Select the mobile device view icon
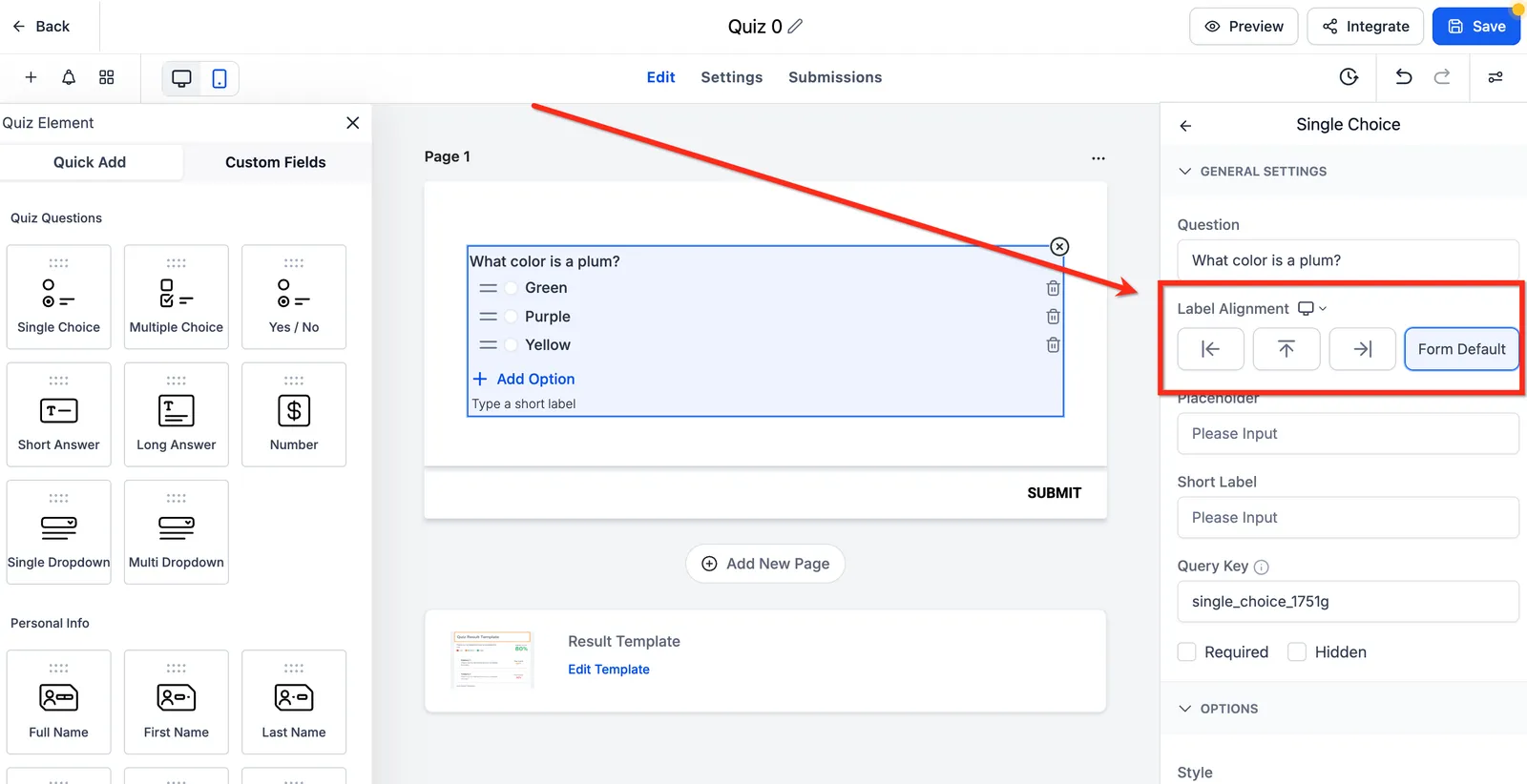Viewport: 1527px width, 784px height. pyautogui.click(x=220, y=78)
